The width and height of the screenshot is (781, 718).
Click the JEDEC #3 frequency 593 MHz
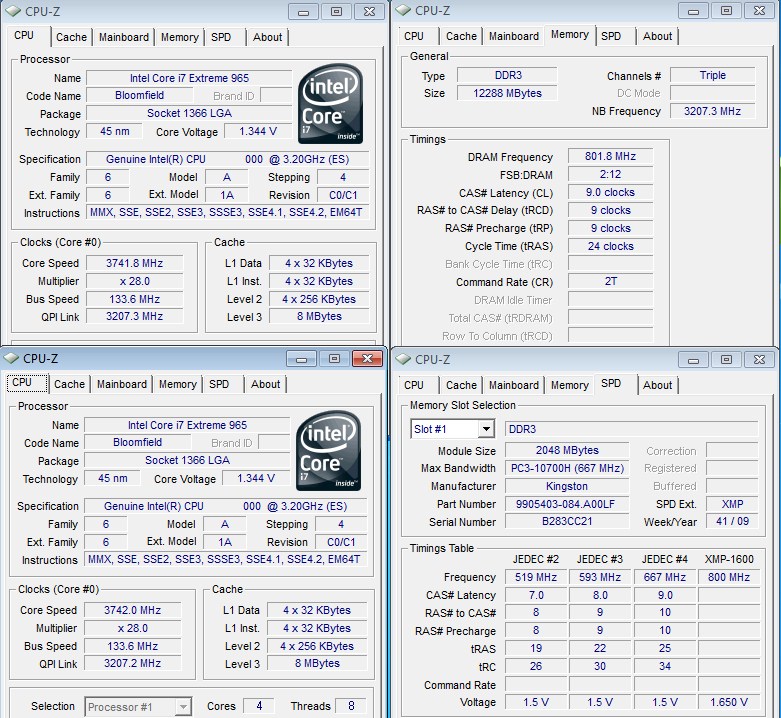pyautogui.click(x=600, y=577)
